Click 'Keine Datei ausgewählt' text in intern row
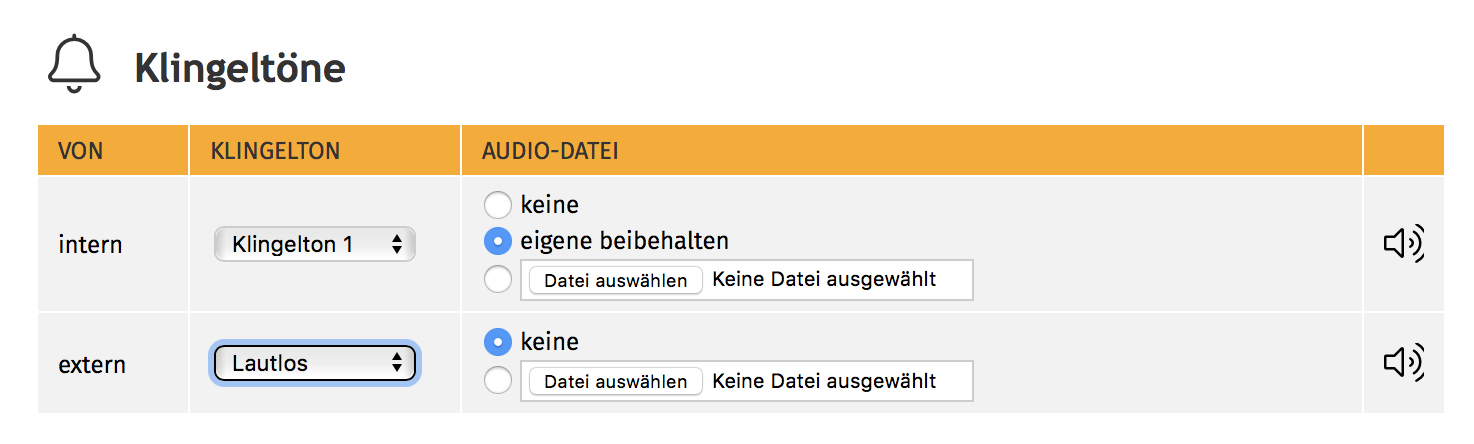Screen dimensions: 1474x444 [x=824, y=280]
